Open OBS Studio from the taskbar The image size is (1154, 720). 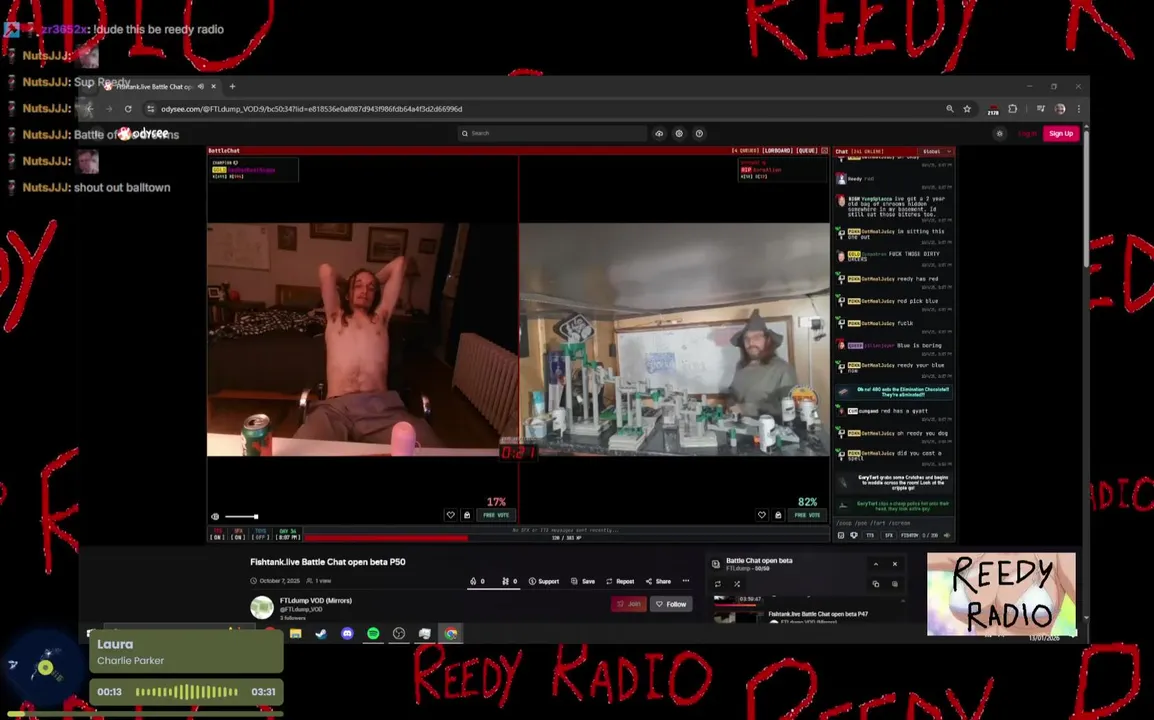[399, 633]
